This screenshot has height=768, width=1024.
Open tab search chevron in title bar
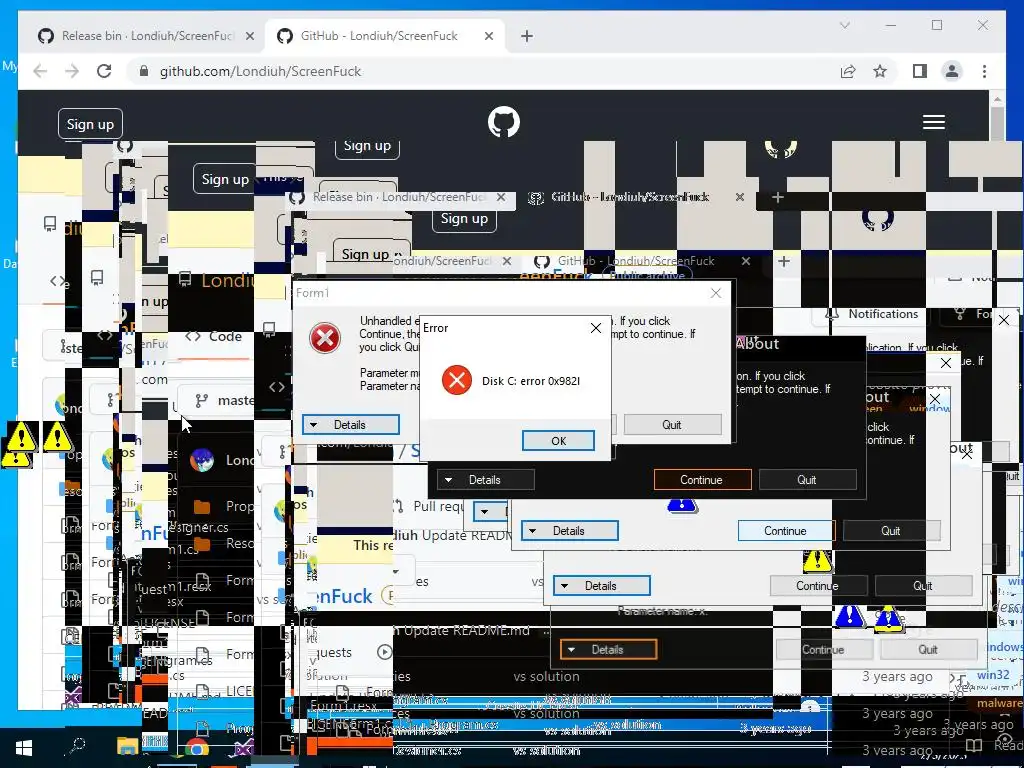844,25
